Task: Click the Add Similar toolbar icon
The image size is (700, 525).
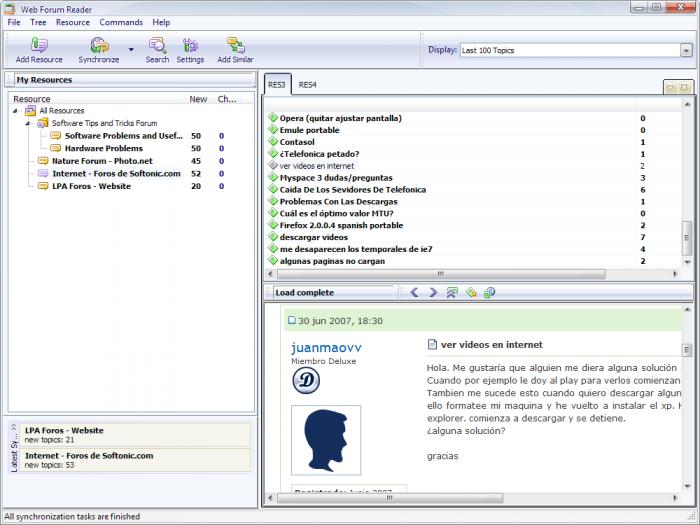Action: pos(235,50)
